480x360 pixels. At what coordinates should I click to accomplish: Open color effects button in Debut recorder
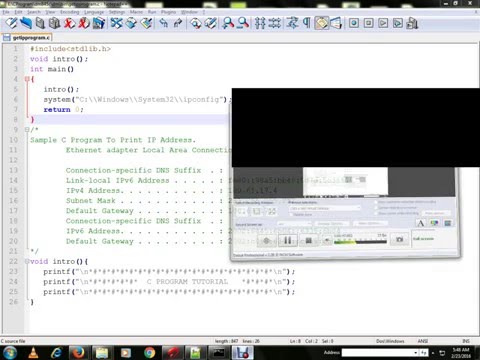(434, 223)
